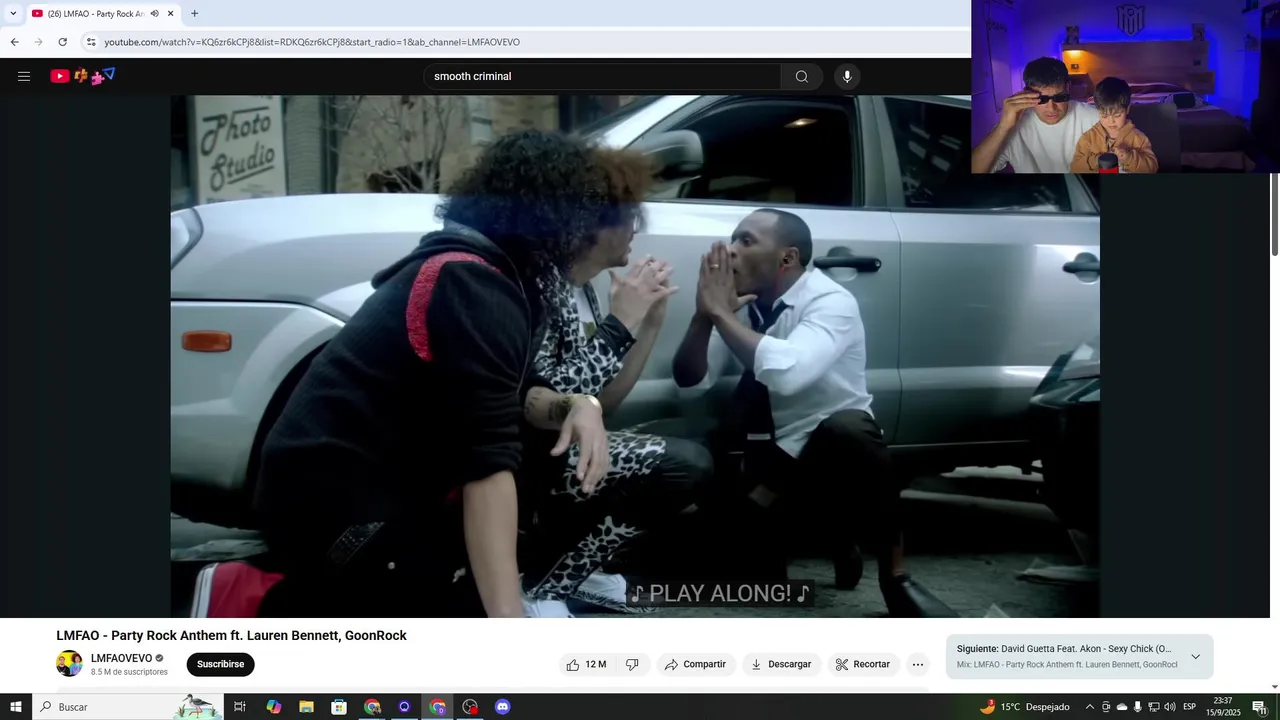Open the LMFAOVEVO channel avatar
The image size is (1280, 720).
(69, 664)
